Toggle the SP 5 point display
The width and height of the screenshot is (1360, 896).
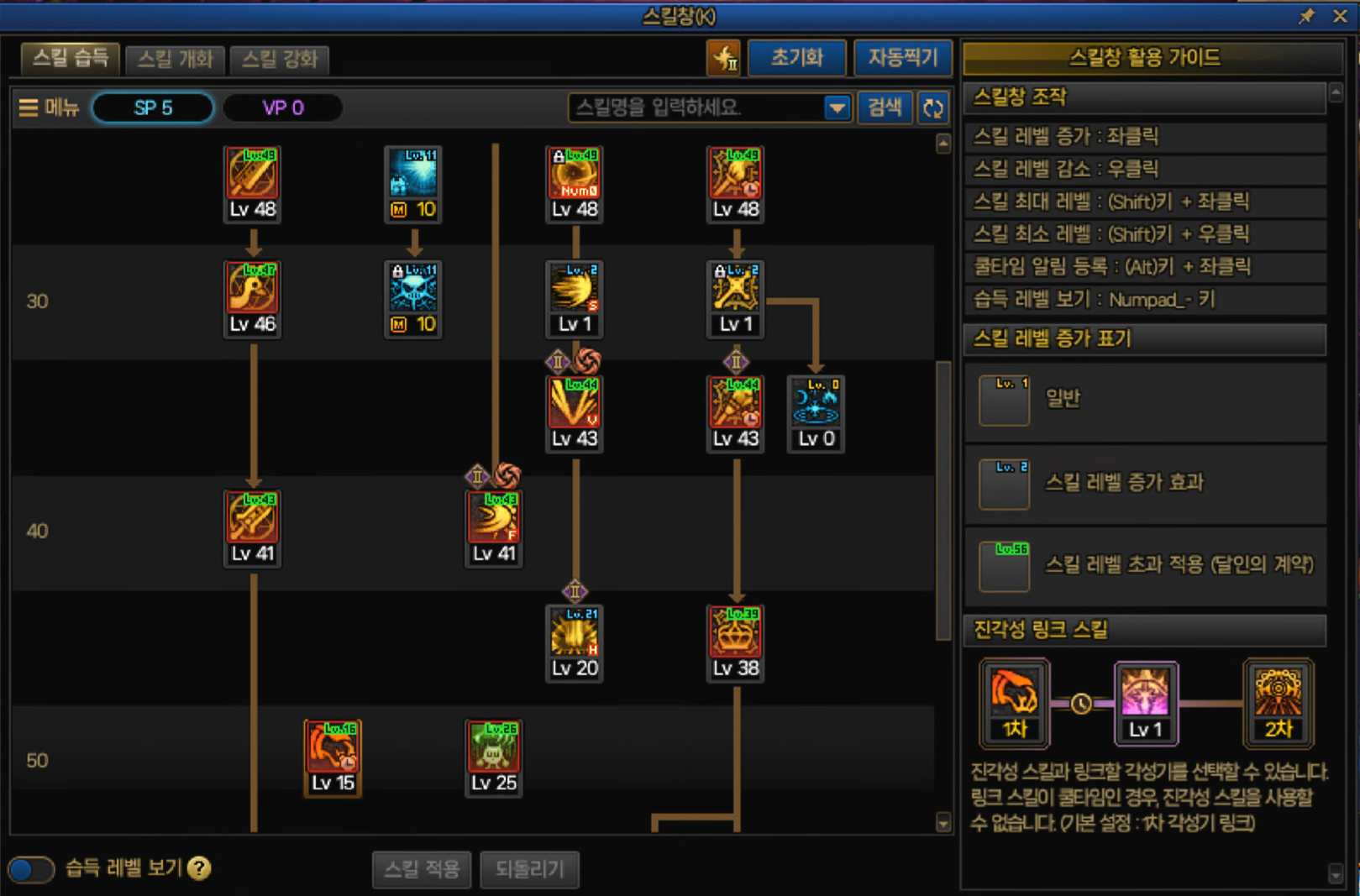pyautogui.click(x=153, y=108)
